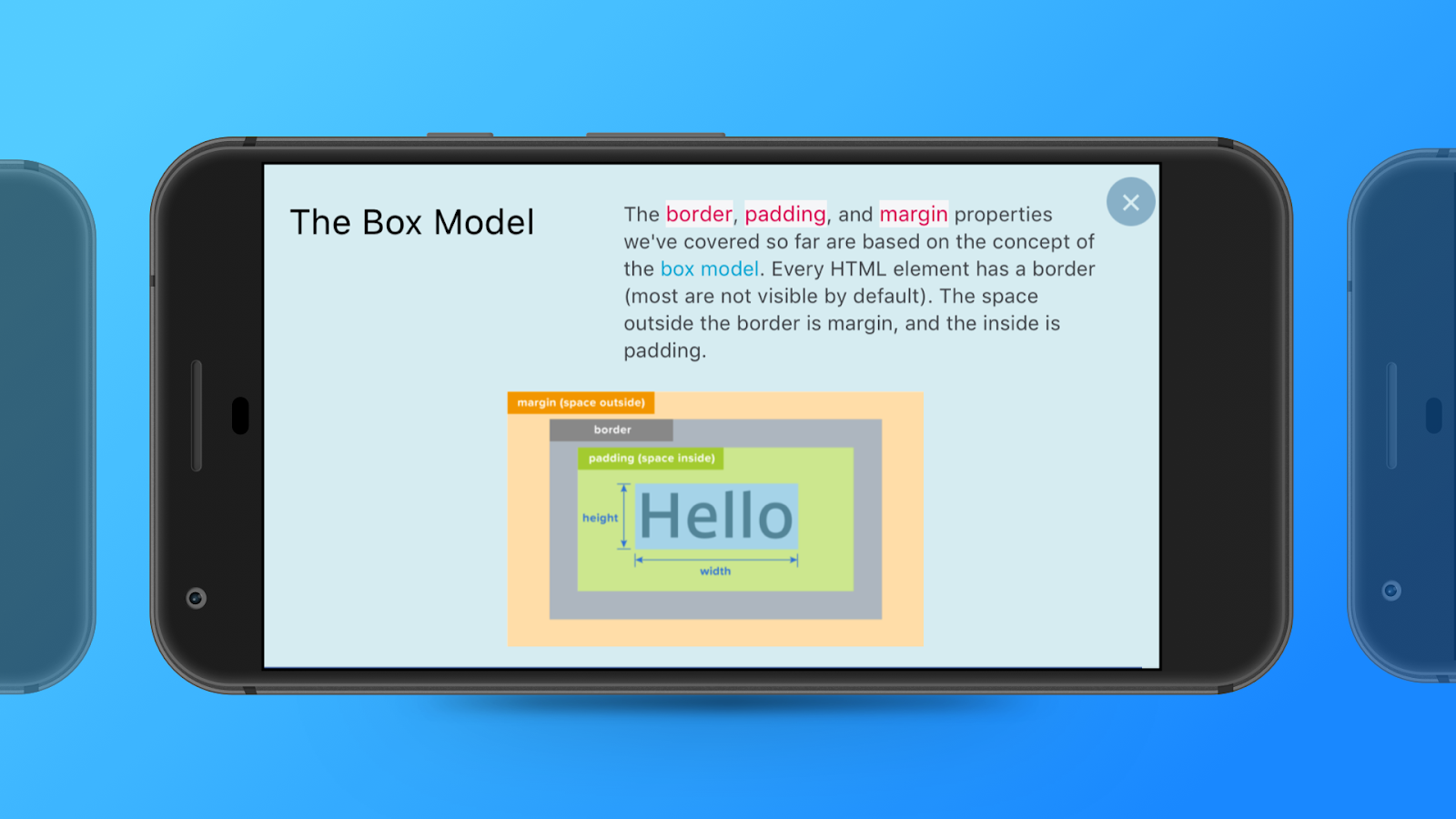The image size is (1456, 819).
Task: Open the 'box model' link
Action: click(709, 269)
